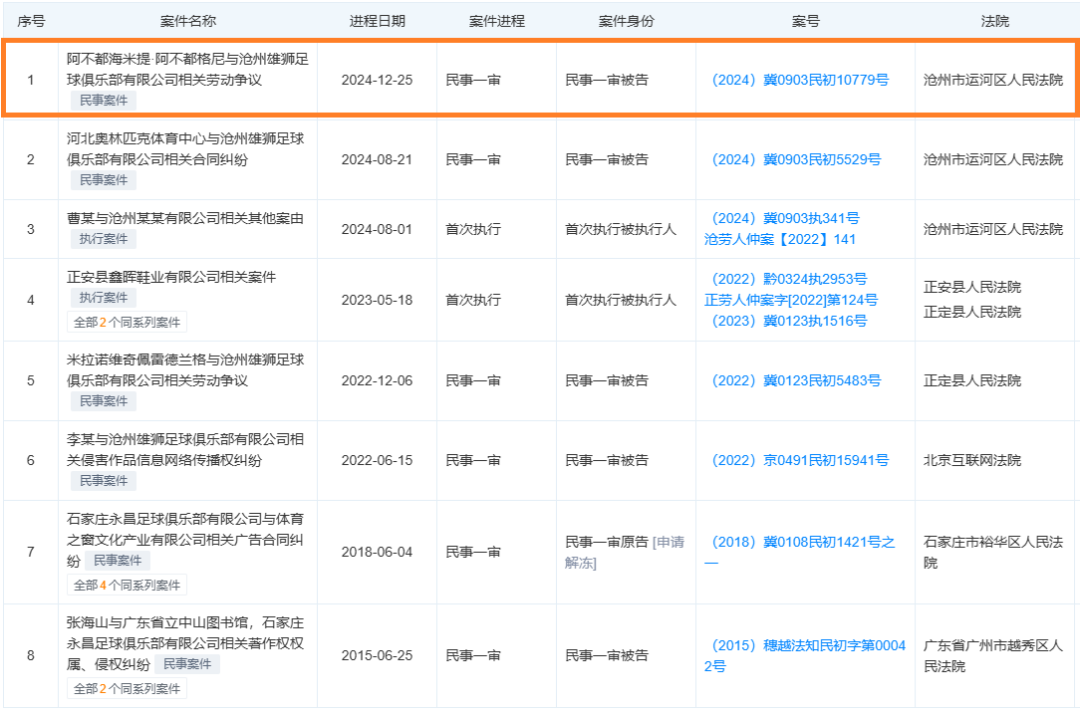The width and height of the screenshot is (1080, 715).
Task: Click the 法院 column header
Action: (995, 21)
